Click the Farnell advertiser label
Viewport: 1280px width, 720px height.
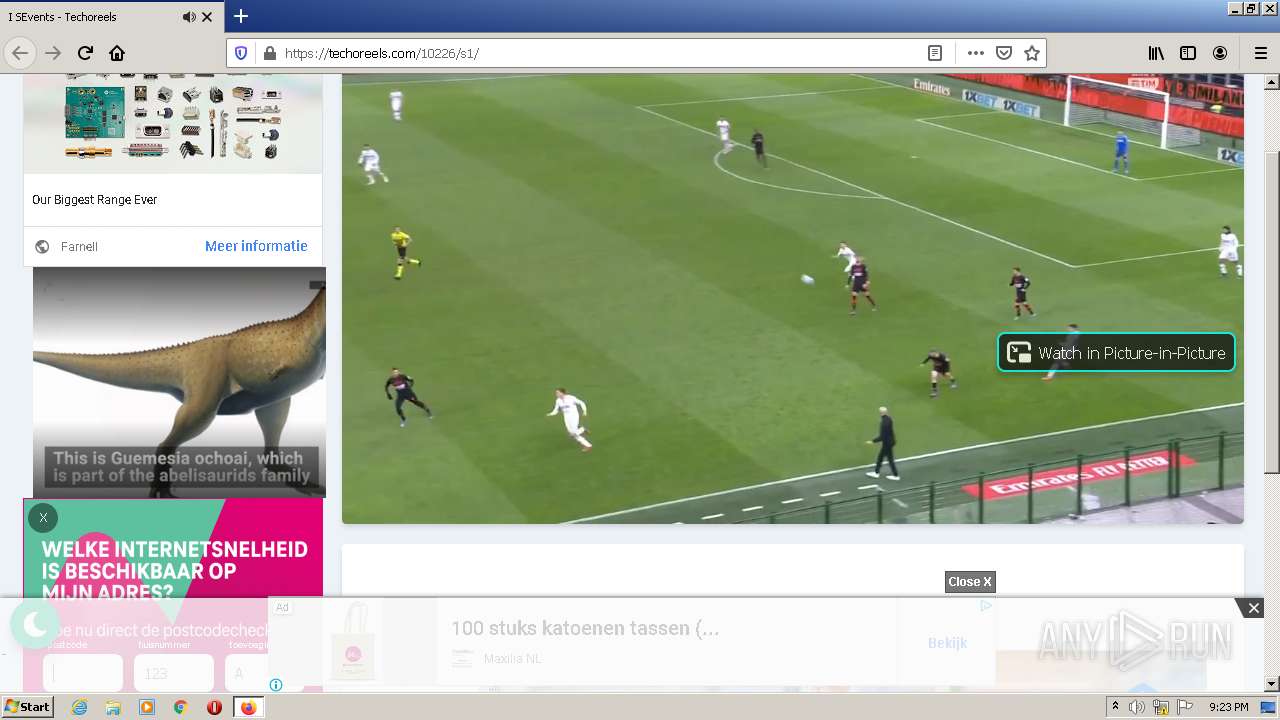coord(79,246)
